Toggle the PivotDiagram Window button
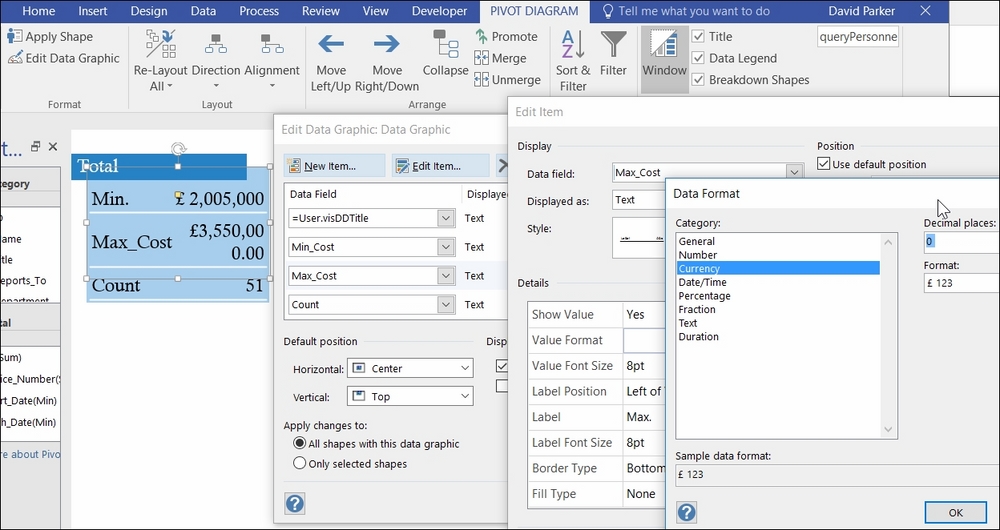The width and height of the screenshot is (1000, 530). pyautogui.click(x=665, y=60)
